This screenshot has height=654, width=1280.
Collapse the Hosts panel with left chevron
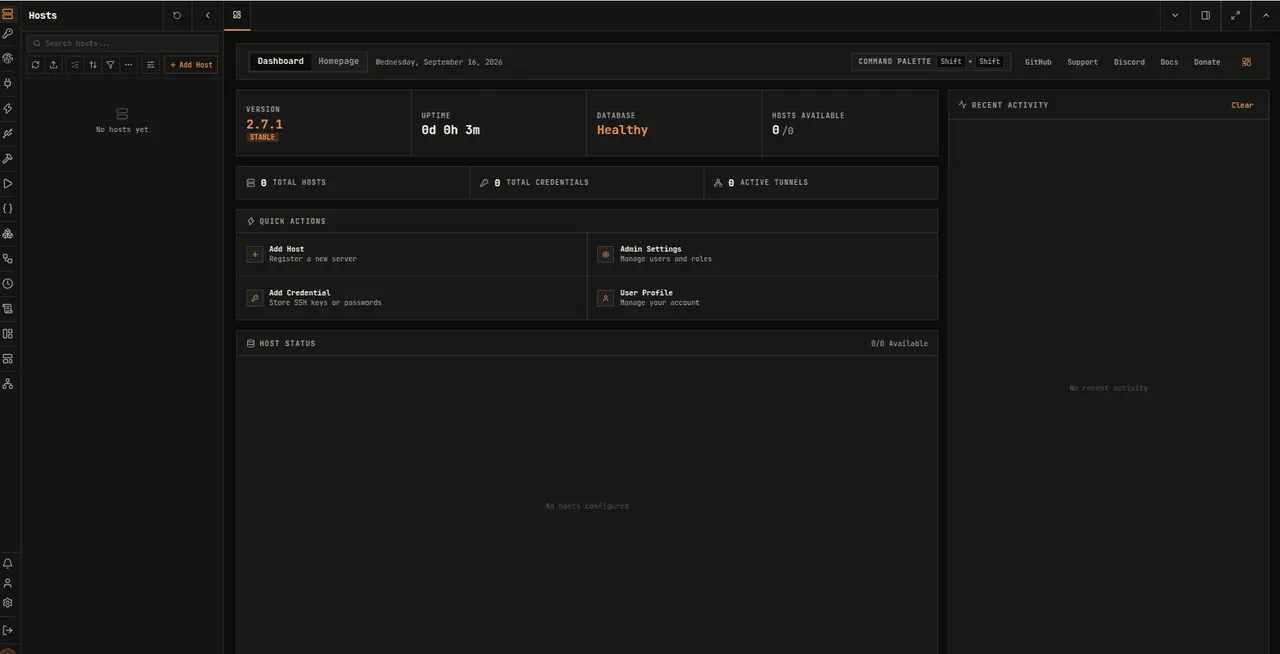(207, 15)
